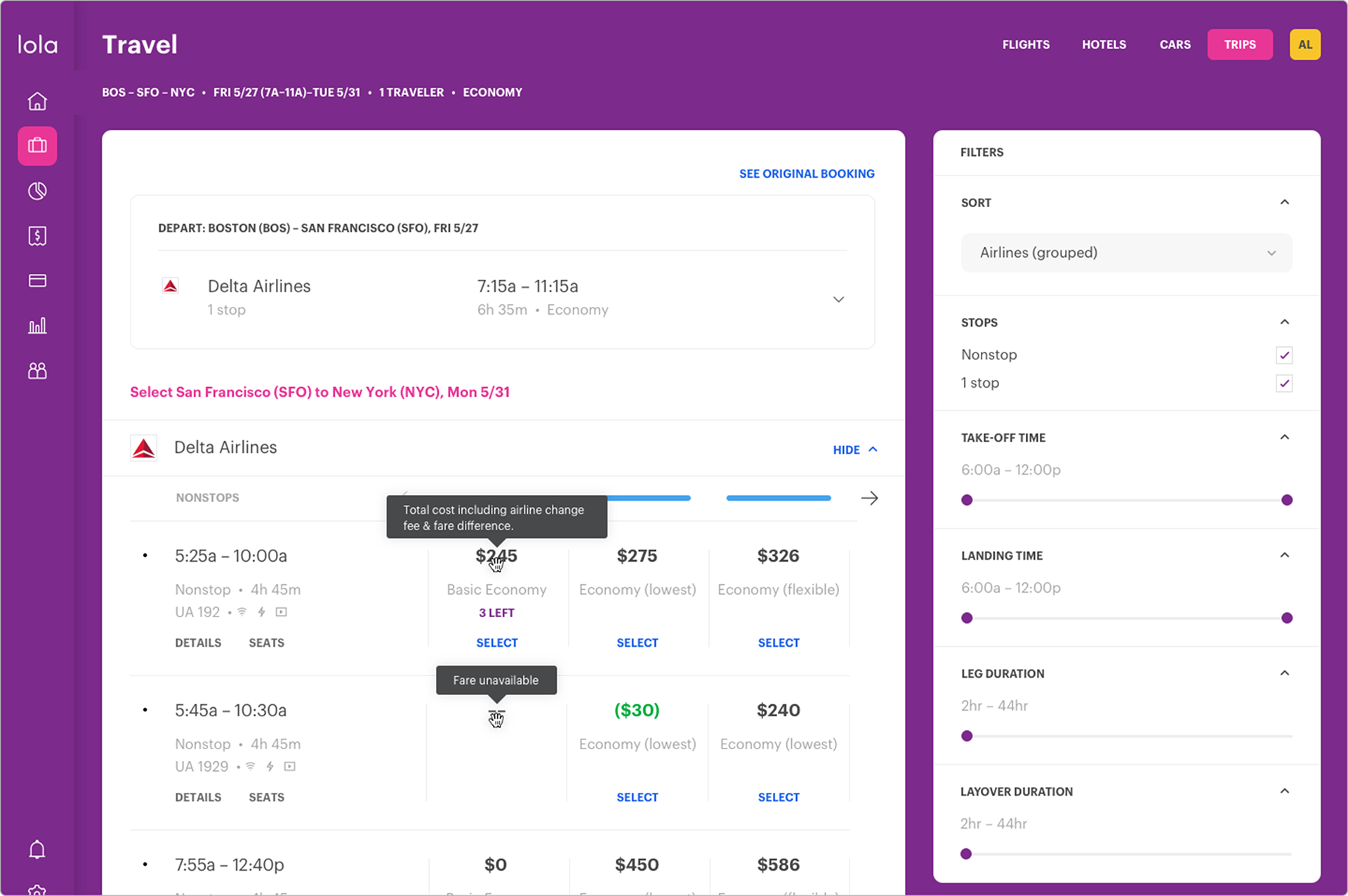Expand the Delta departing flight details chevron
1348x896 pixels.
838,299
